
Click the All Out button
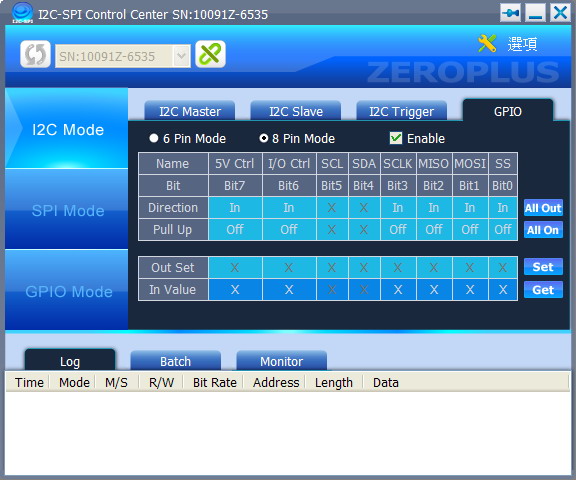click(x=543, y=208)
